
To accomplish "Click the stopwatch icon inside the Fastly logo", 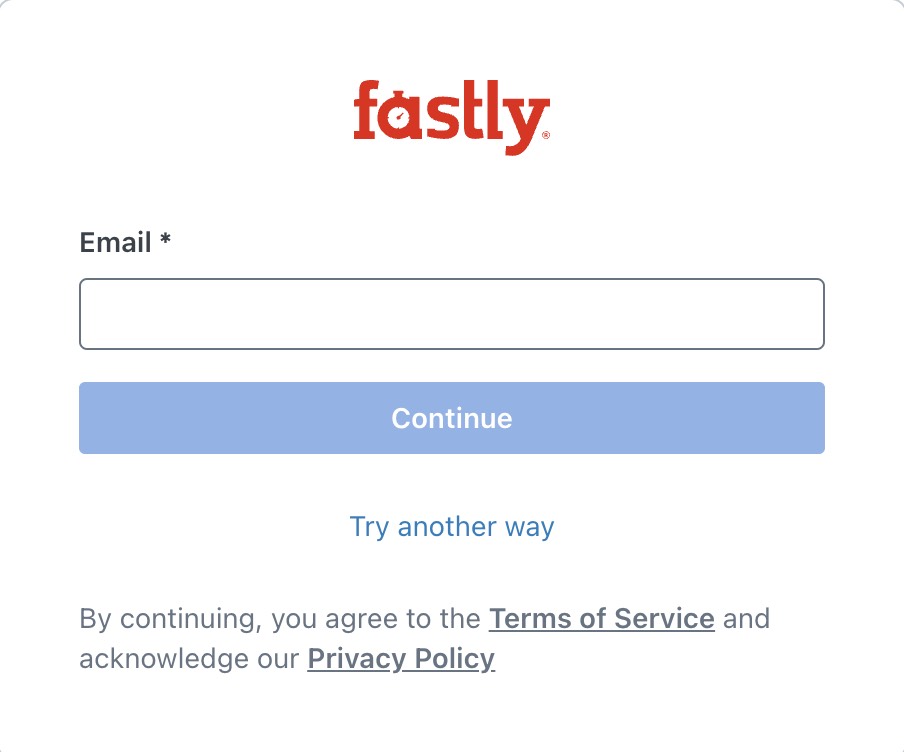I will 398,116.
